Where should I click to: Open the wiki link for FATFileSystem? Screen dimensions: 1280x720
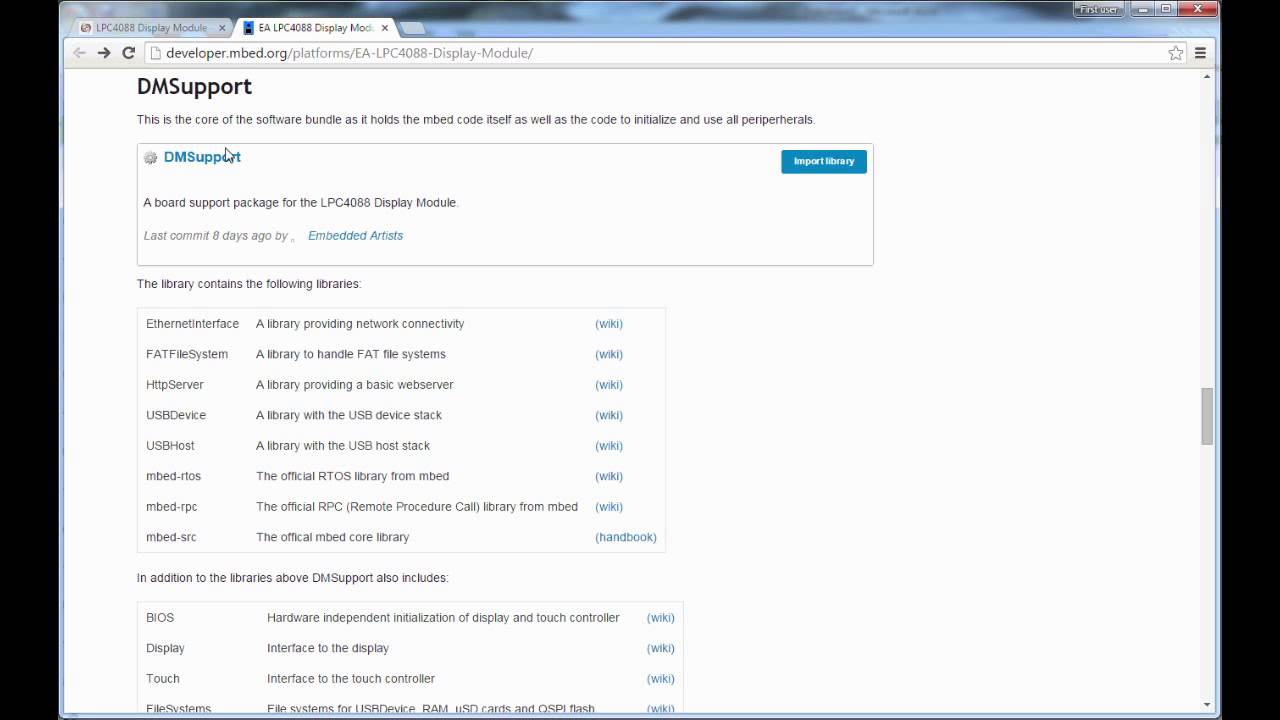pos(609,354)
